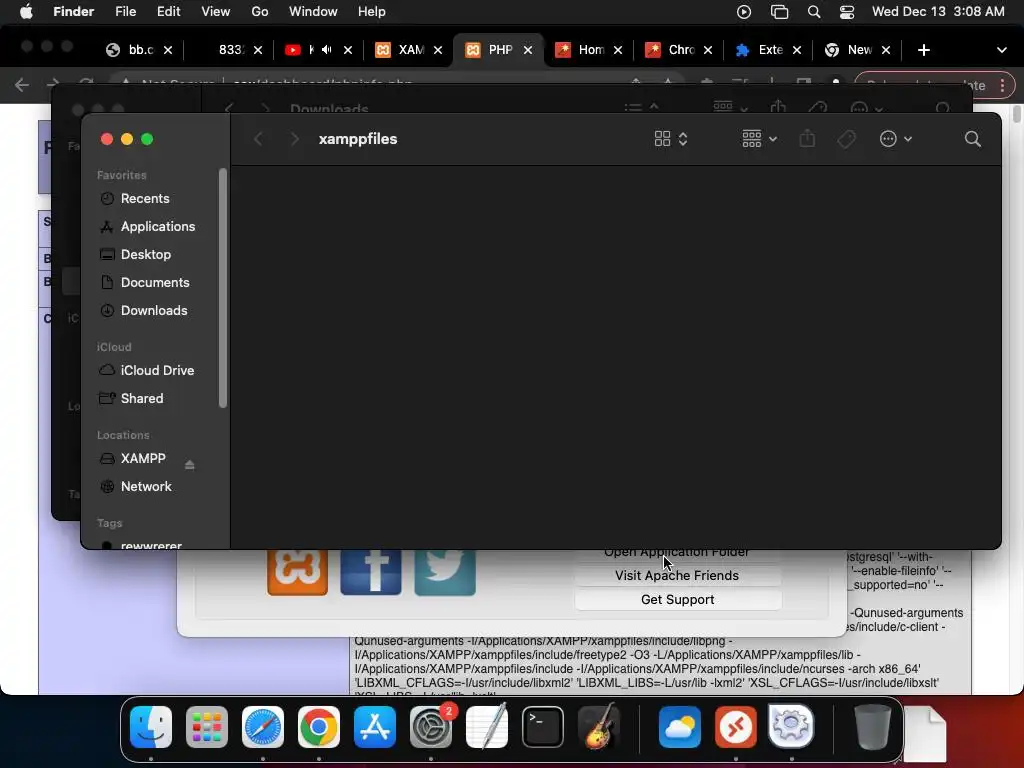Open the Window menu
The image size is (1024, 768).
click(313, 12)
